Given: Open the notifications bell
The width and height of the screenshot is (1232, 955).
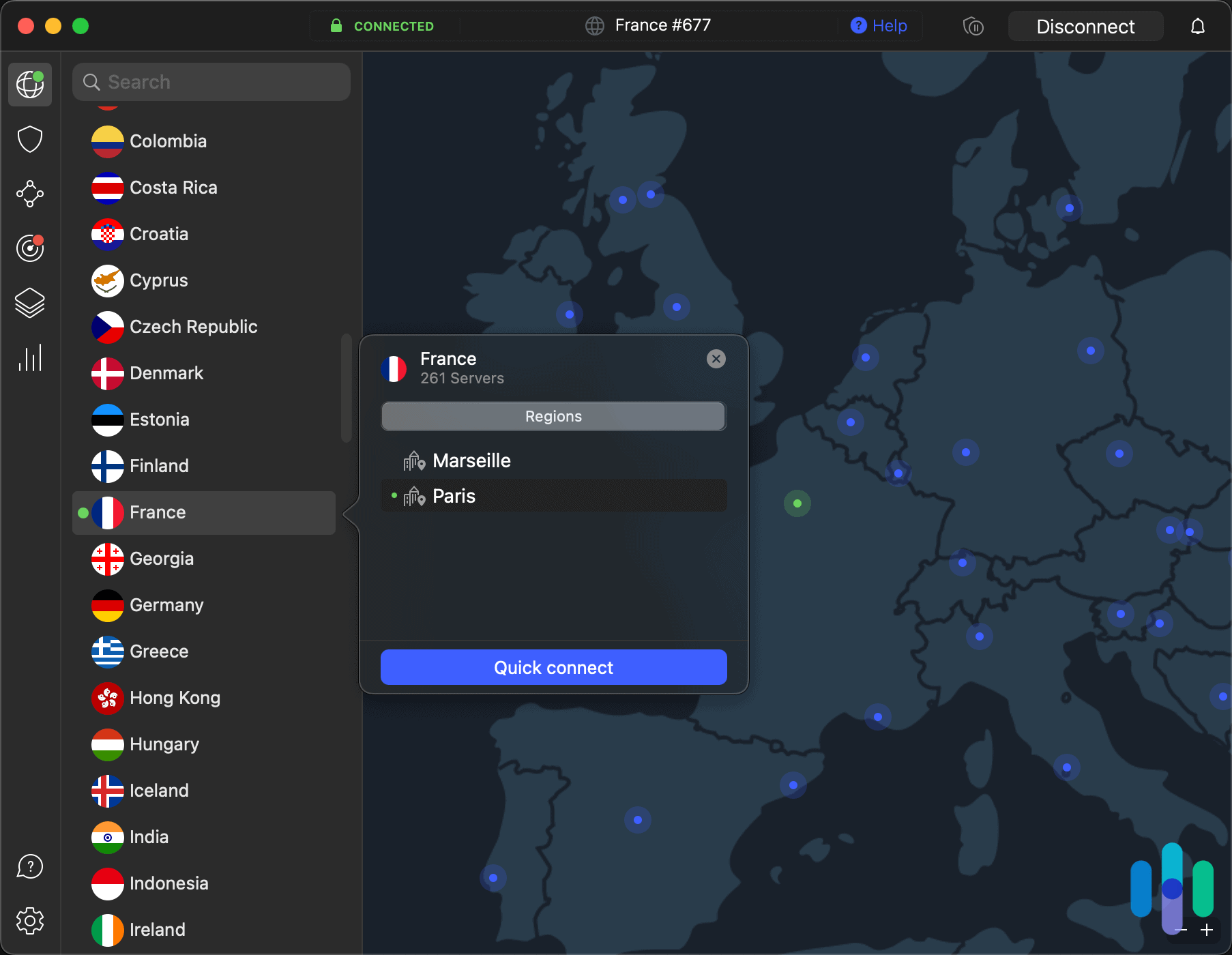Looking at the screenshot, I should (x=1198, y=26).
